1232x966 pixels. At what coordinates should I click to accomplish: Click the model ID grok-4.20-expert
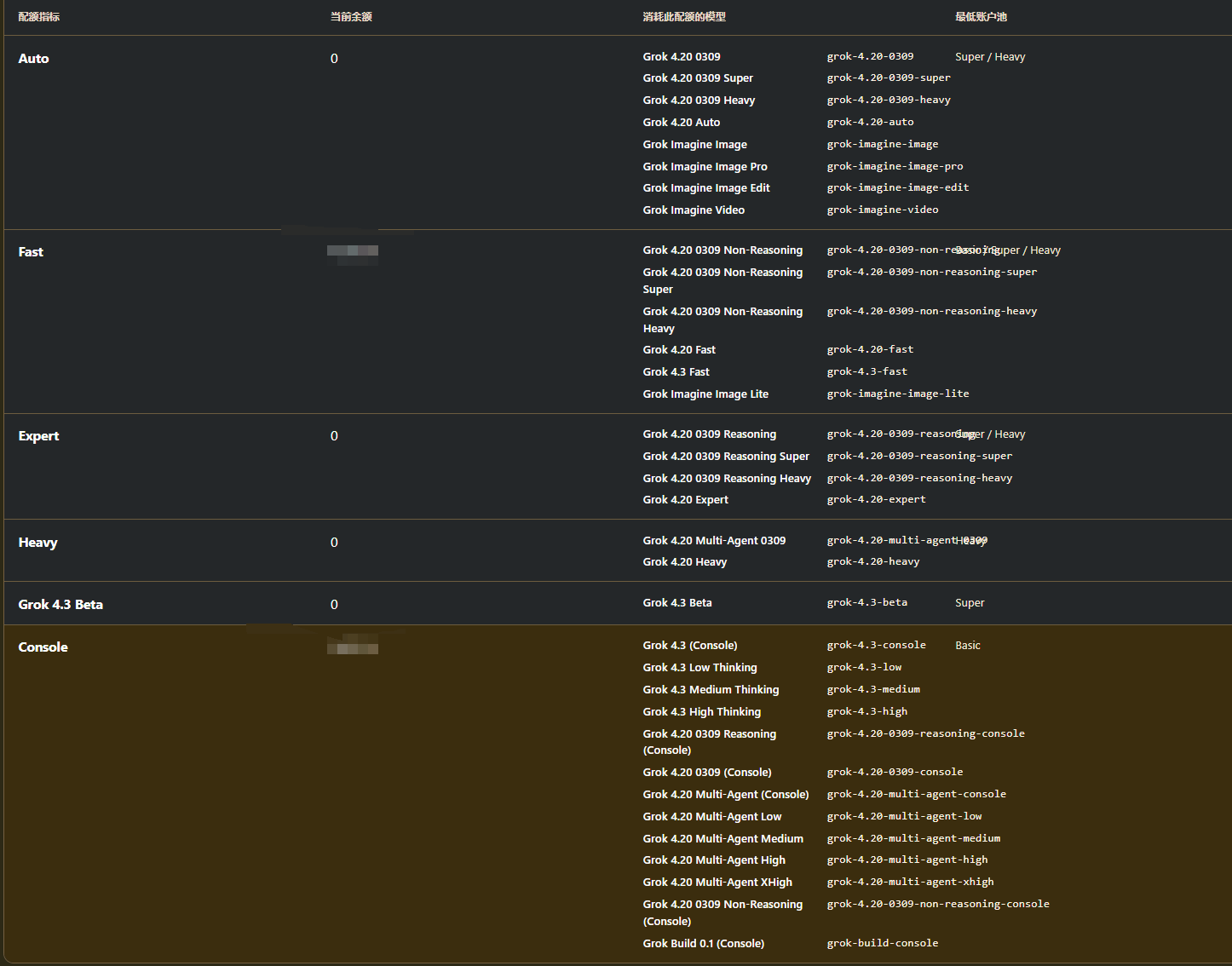[876, 499]
